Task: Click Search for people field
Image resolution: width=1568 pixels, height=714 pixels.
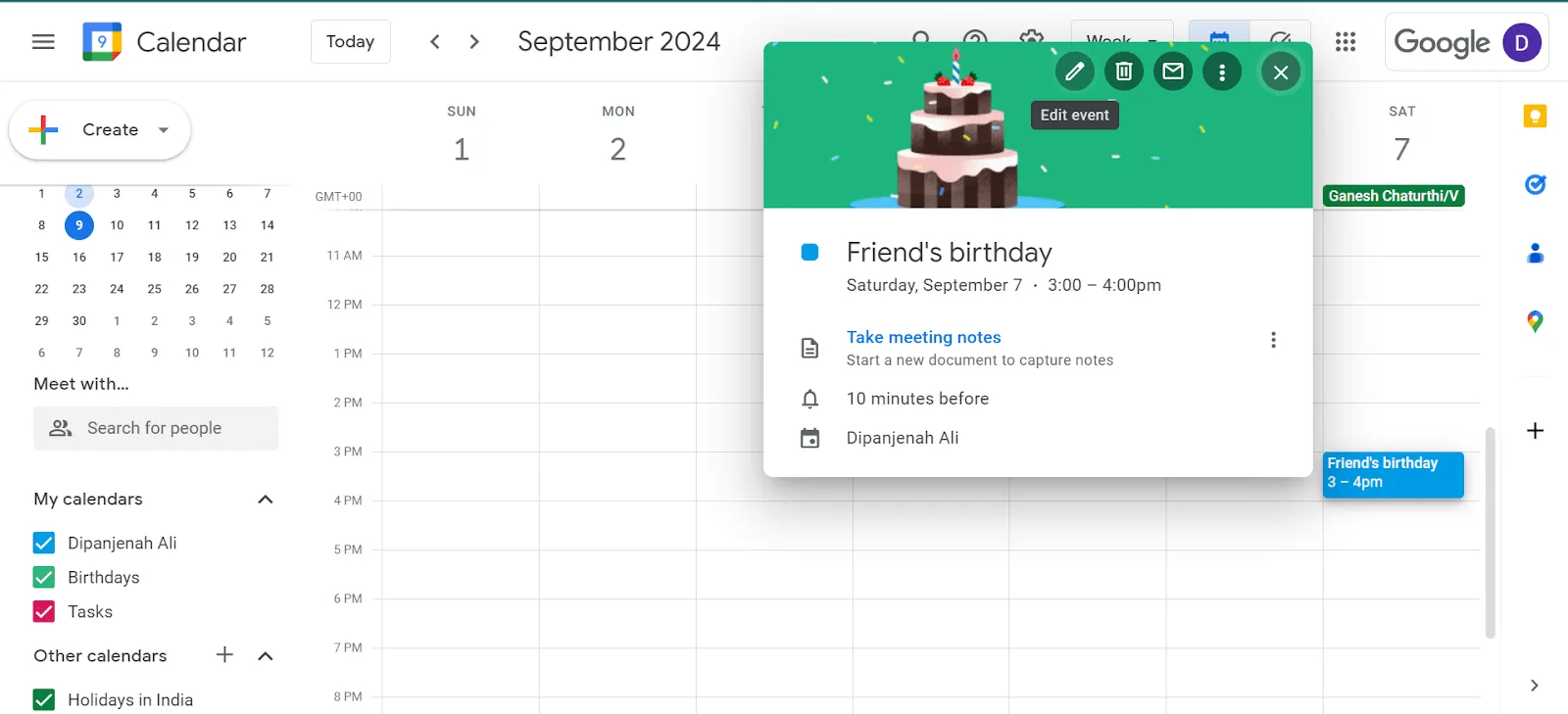Action: [x=156, y=428]
